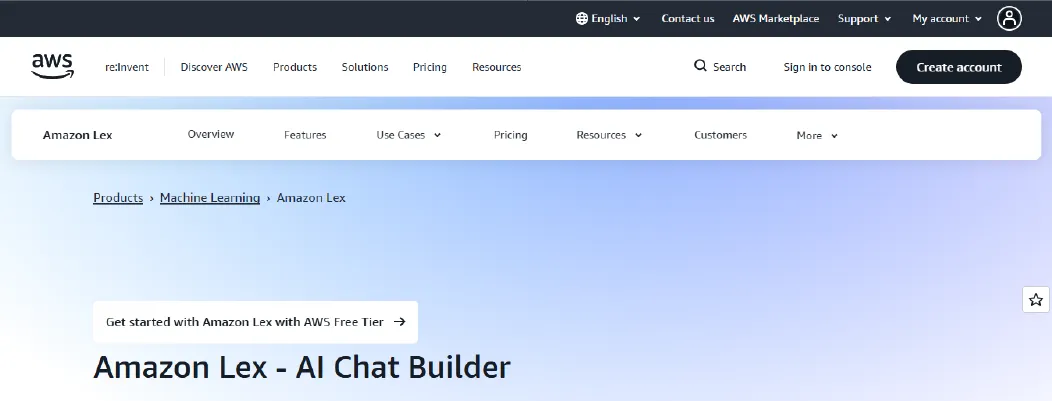The height and width of the screenshot is (401, 1052).
Task: Click Amazon Lex - AI Chat Builder heading
Action: coord(302,367)
